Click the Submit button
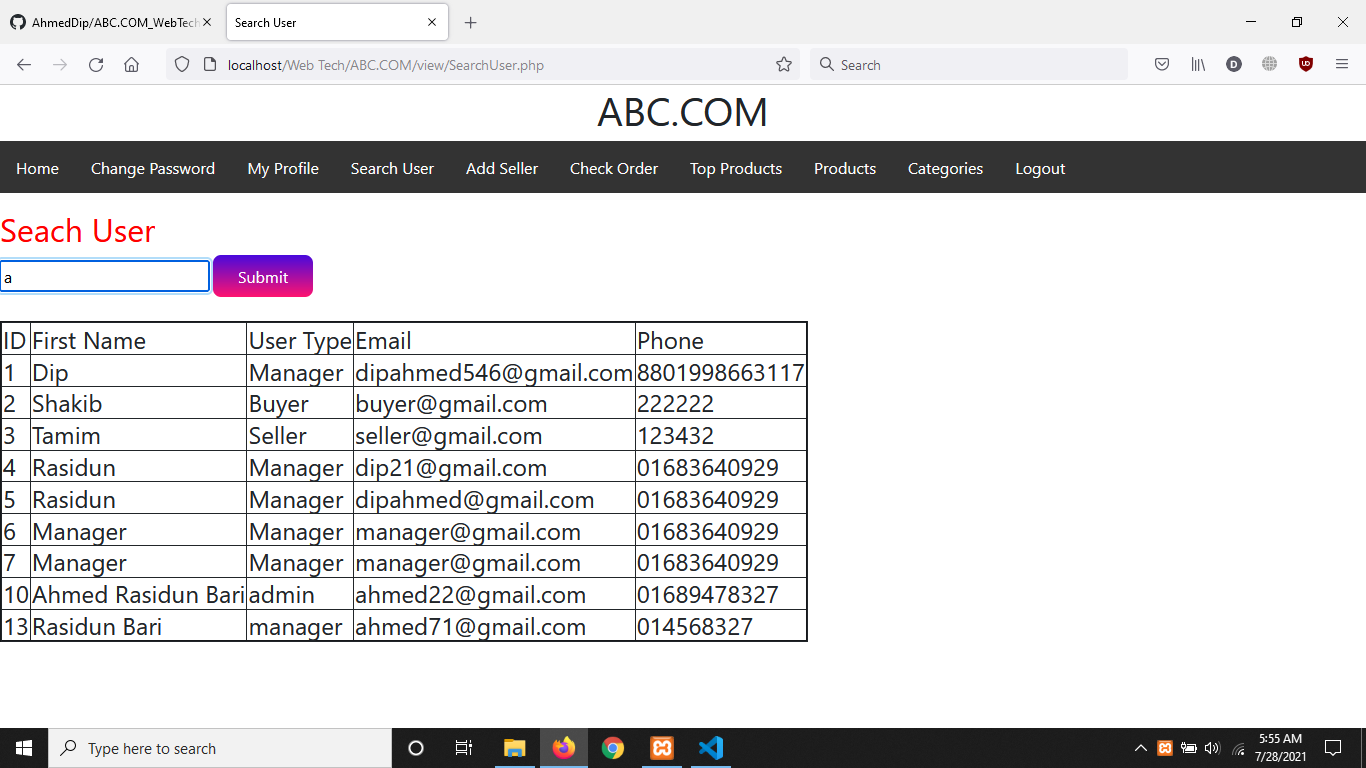 point(262,276)
